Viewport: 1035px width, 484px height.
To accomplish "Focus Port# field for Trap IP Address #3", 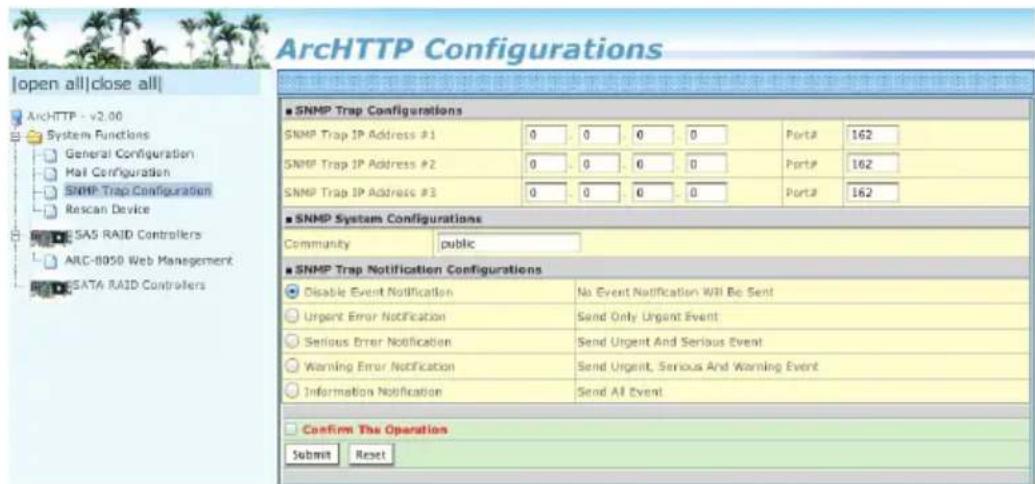I will click(871, 192).
